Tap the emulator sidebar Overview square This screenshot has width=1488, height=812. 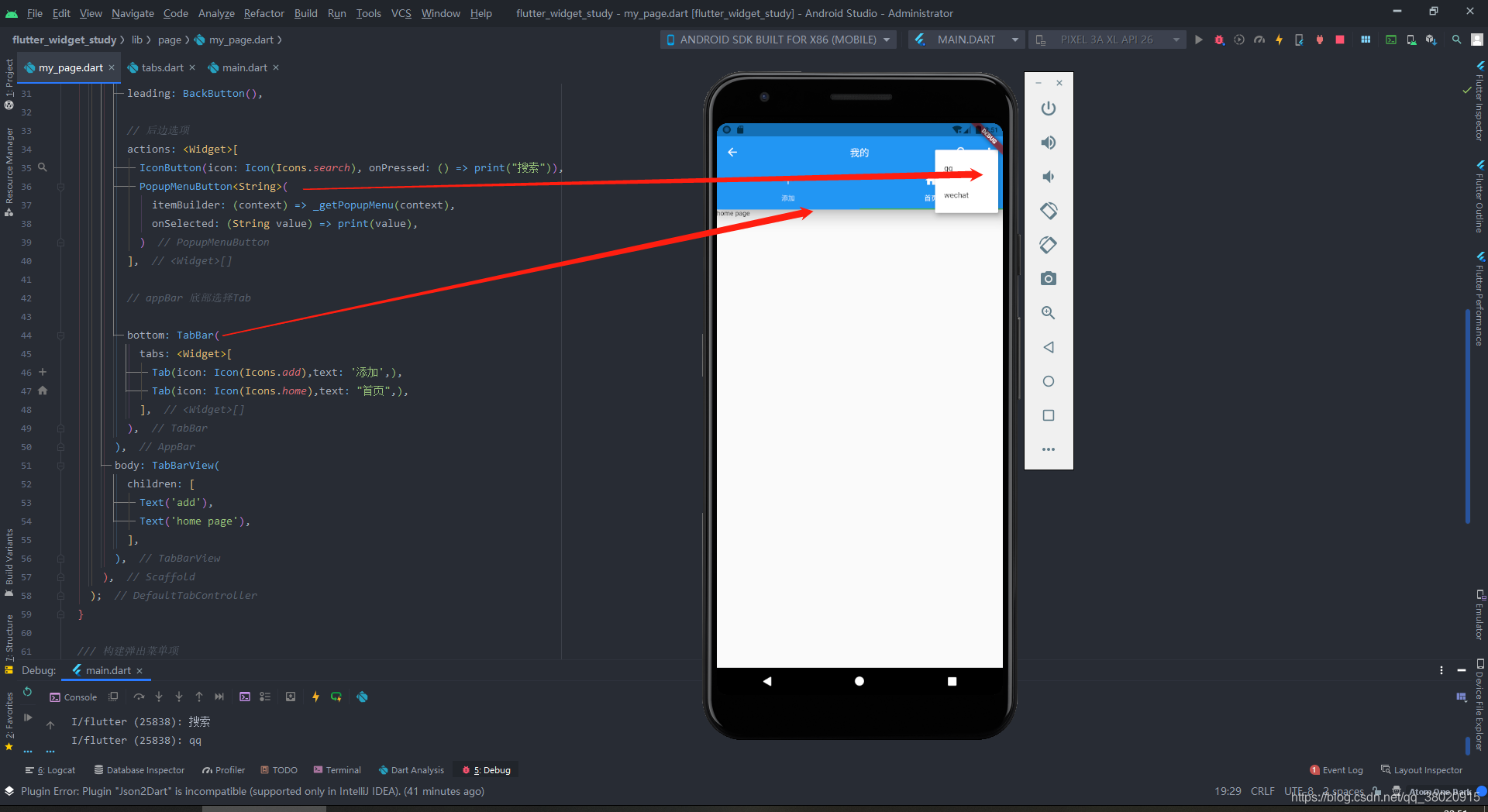1049,415
